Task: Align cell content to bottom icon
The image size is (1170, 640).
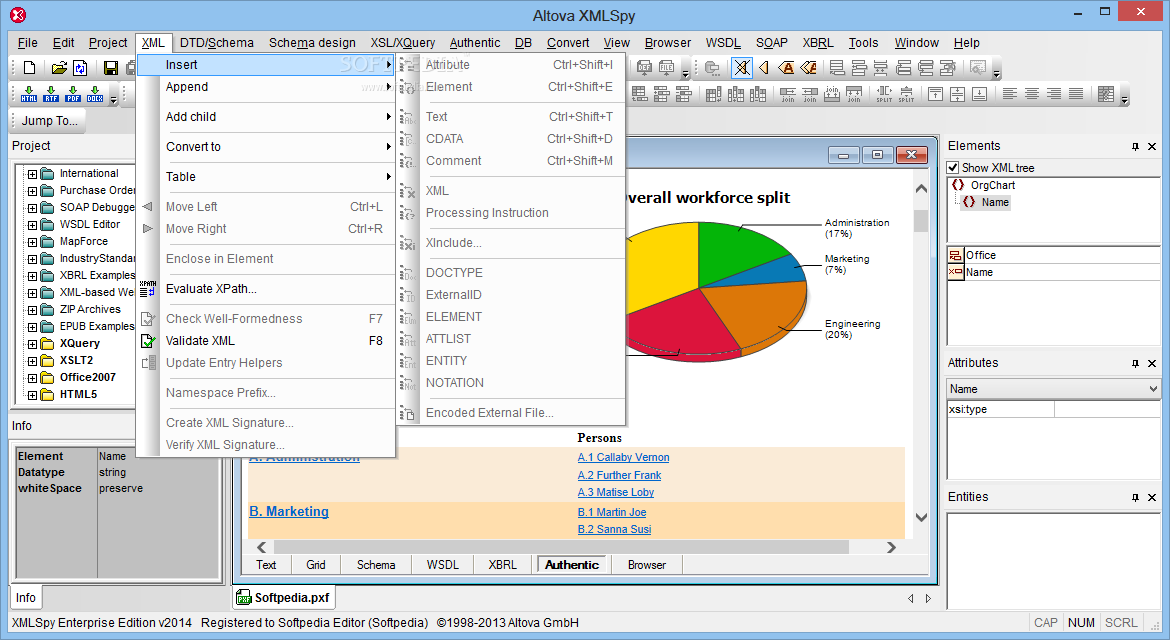Action: point(980,94)
